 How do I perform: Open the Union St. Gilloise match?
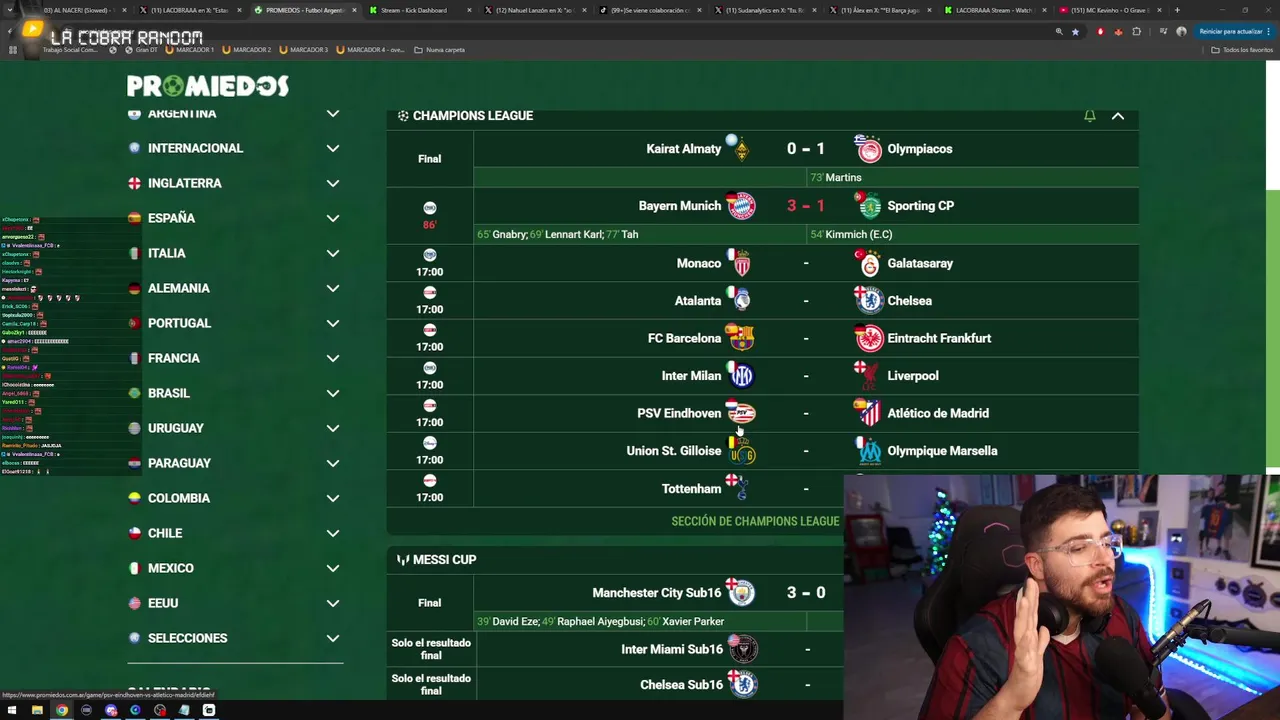(x=762, y=451)
